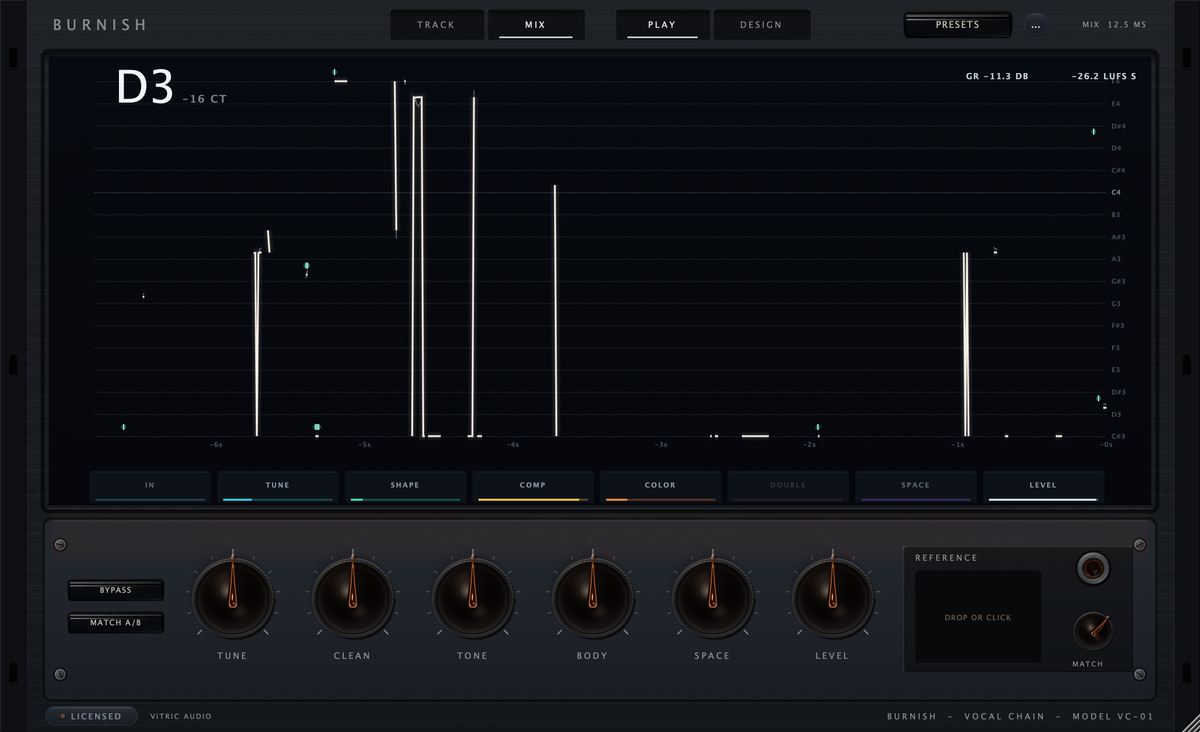
Task: Click the TUNE knob
Action: [232, 598]
